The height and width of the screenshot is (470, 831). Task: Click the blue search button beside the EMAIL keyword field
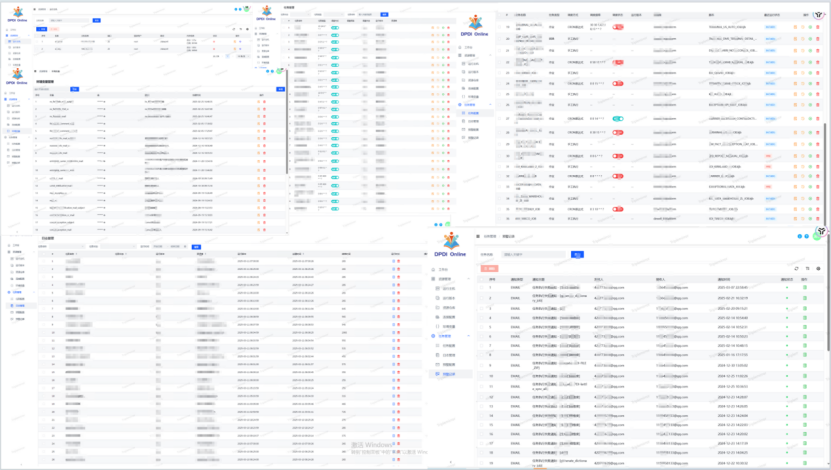pyautogui.click(x=577, y=255)
